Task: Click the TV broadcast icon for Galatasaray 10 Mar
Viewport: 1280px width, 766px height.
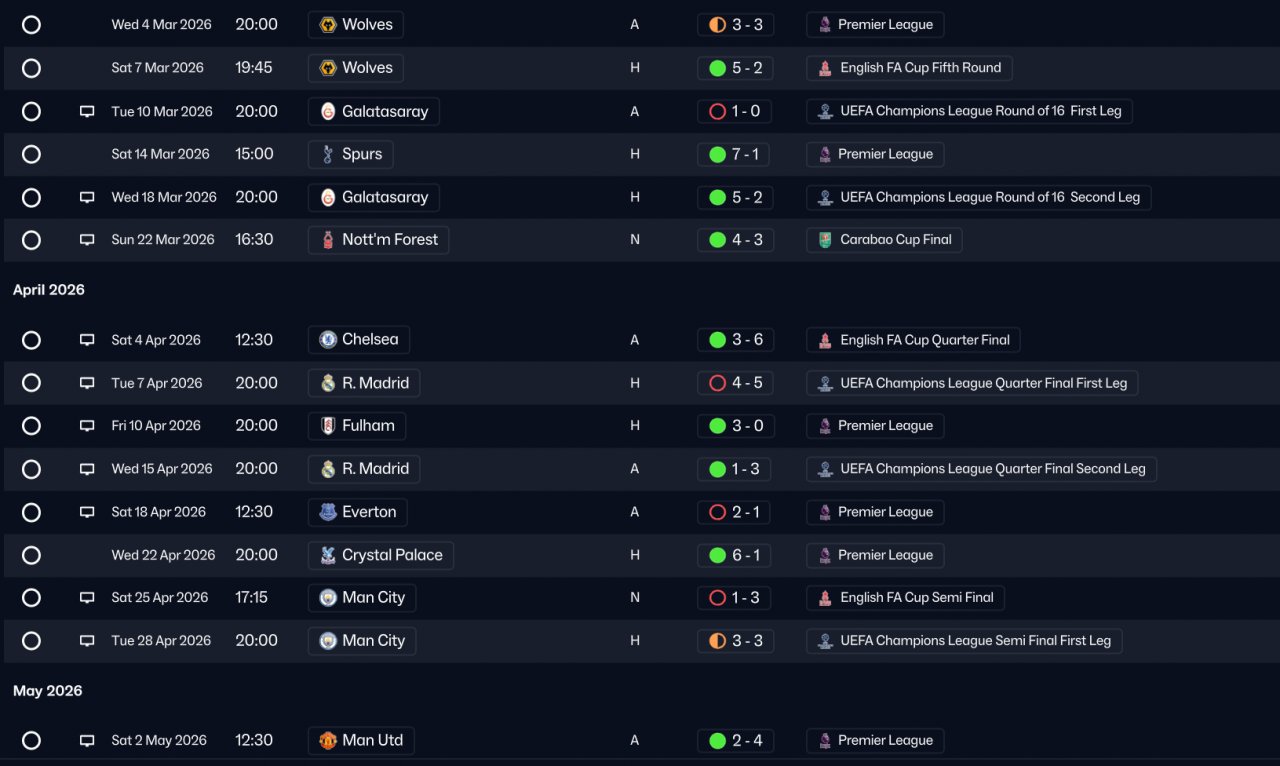Action: [x=87, y=112]
